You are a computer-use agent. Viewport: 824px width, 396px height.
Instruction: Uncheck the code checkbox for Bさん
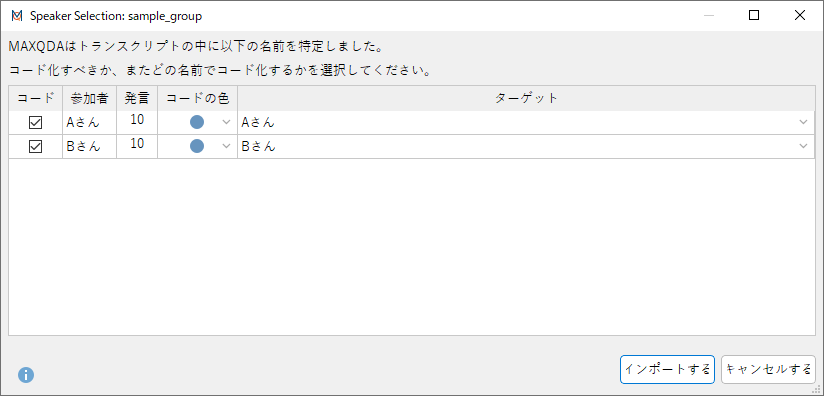tap(35, 147)
